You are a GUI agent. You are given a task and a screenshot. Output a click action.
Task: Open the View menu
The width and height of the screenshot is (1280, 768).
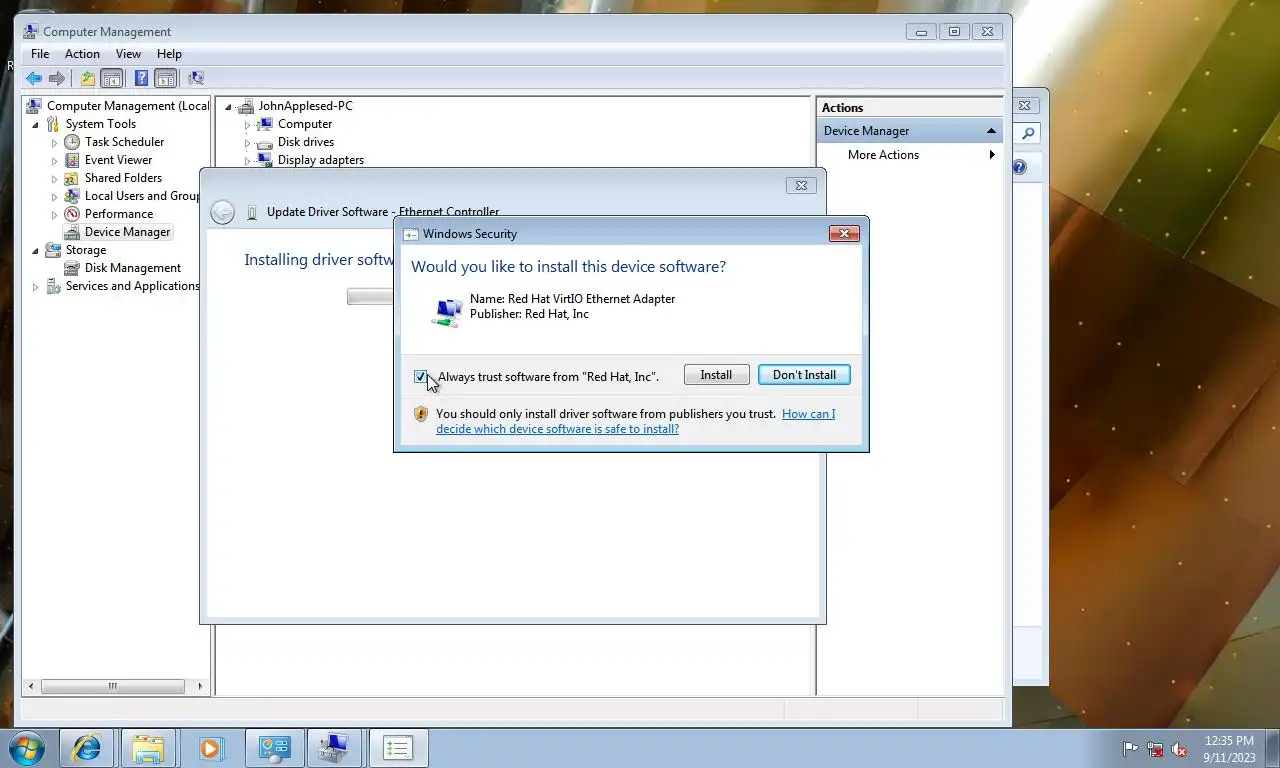(x=128, y=54)
